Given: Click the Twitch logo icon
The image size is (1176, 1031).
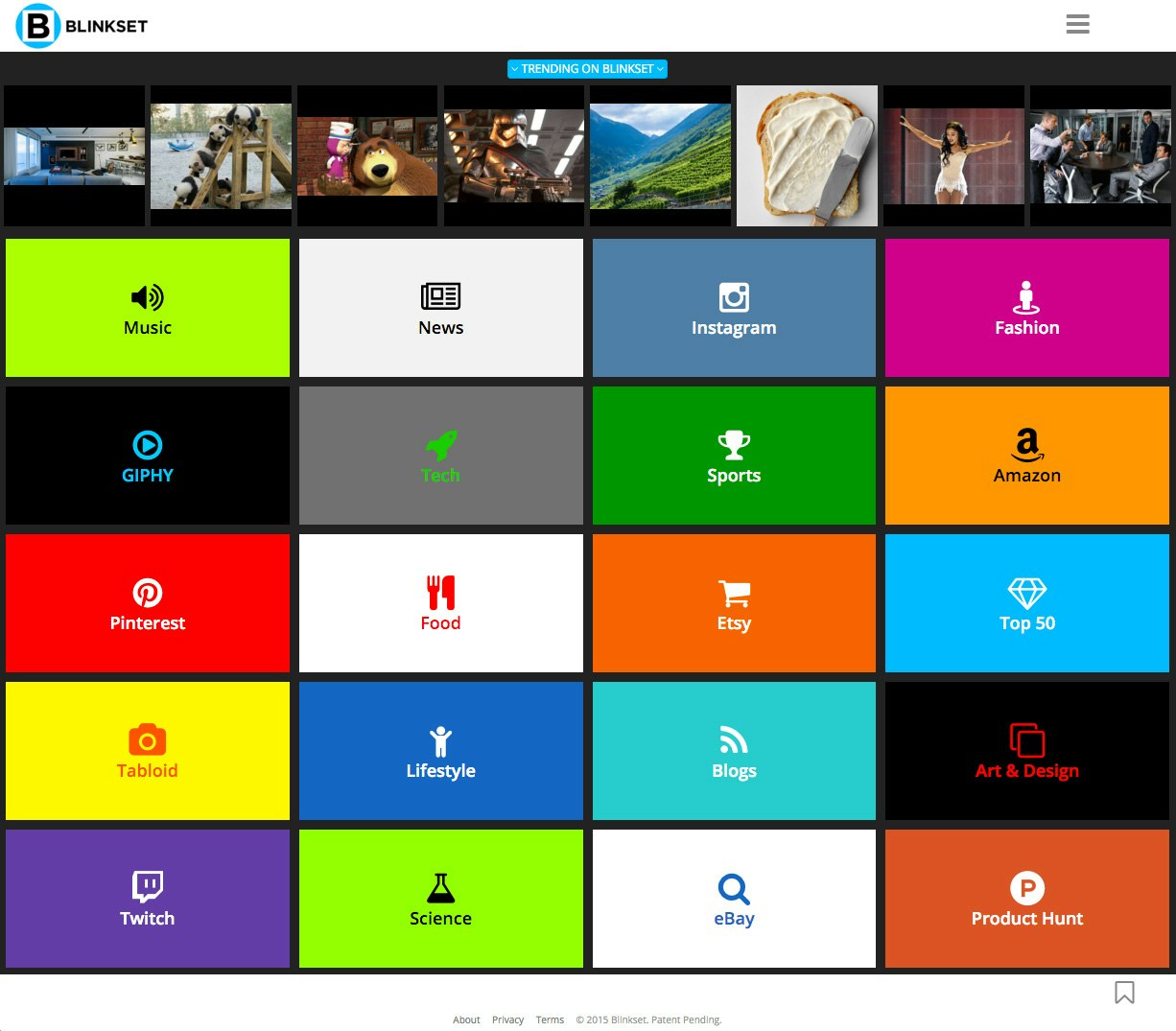Looking at the screenshot, I should pyautogui.click(x=148, y=887).
